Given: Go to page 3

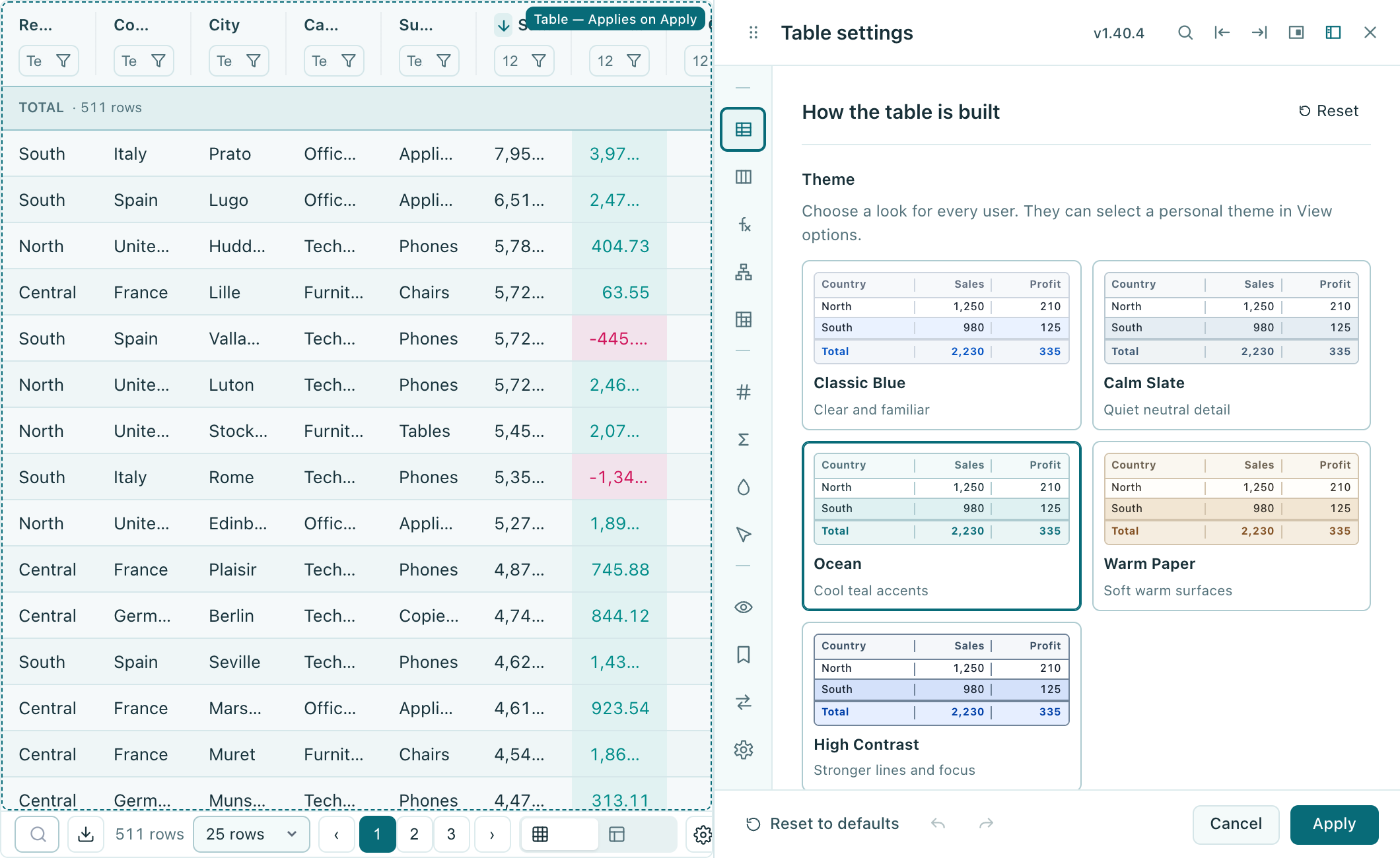Looking at the screenshot, I should [451, 834].
